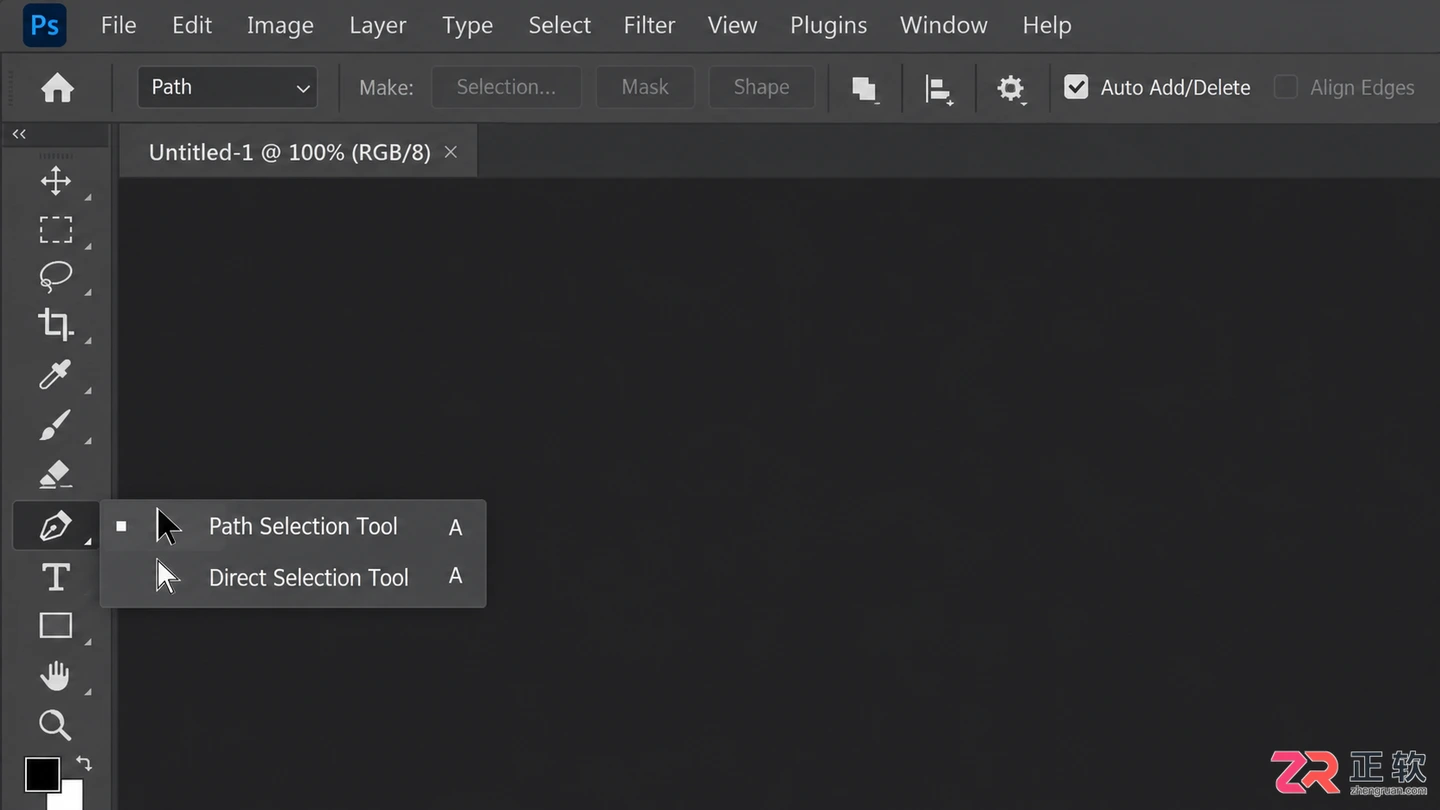Choose Path Selection Tool from flyout
The width and height of the screenshot is (1440, 810).
tap(293, 526)
